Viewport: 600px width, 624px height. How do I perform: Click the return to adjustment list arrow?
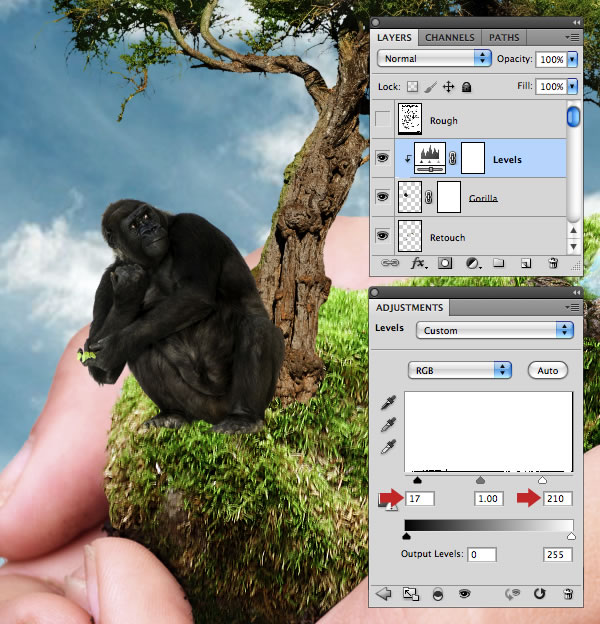point(384,594)
